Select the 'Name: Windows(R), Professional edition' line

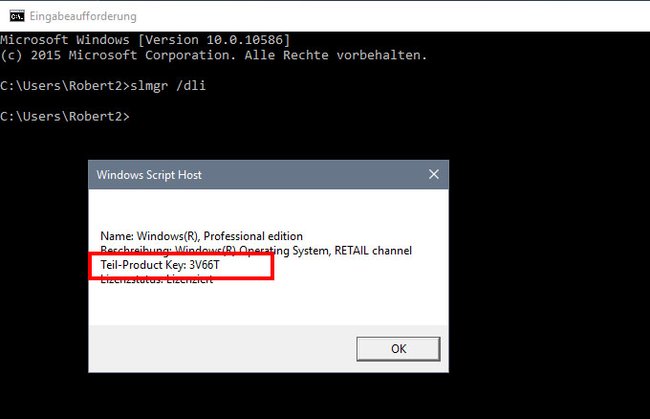pyautogui.click(x=201, y=236)
